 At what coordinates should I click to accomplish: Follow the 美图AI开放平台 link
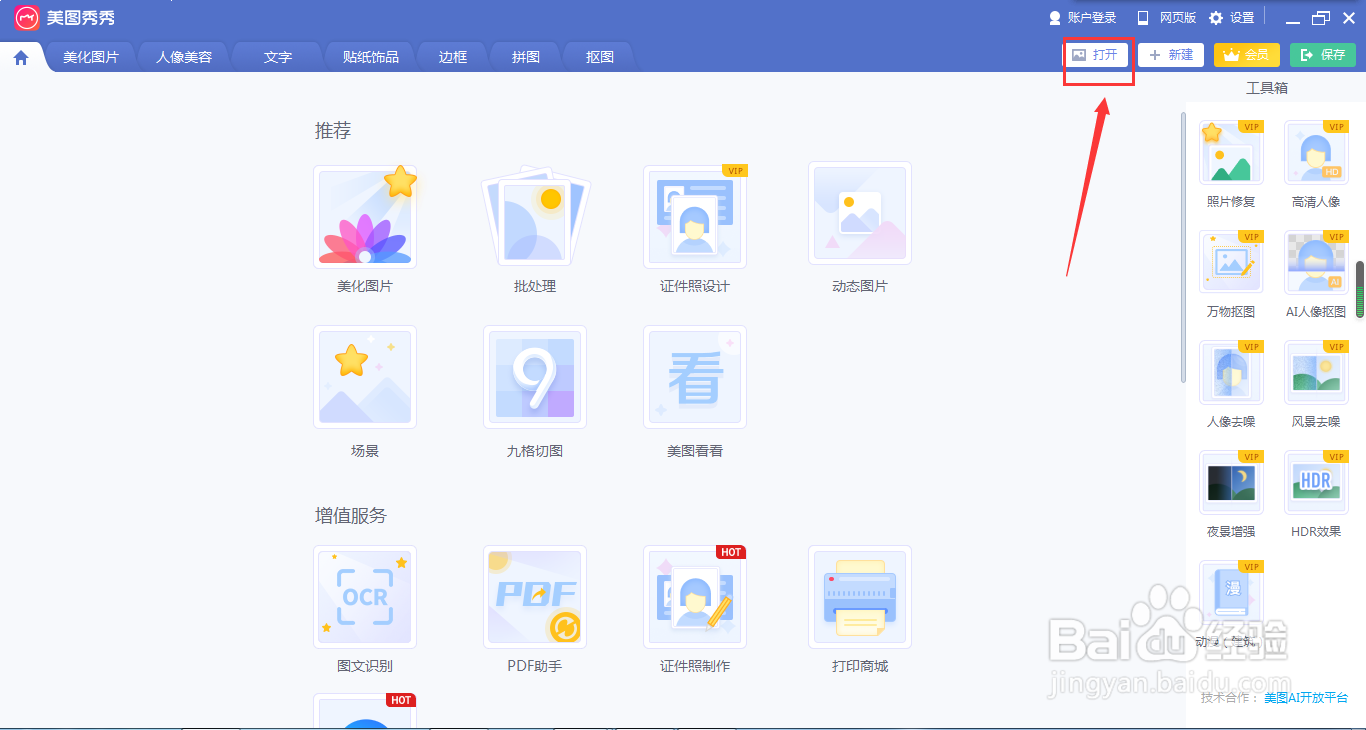pos(1306,698)
